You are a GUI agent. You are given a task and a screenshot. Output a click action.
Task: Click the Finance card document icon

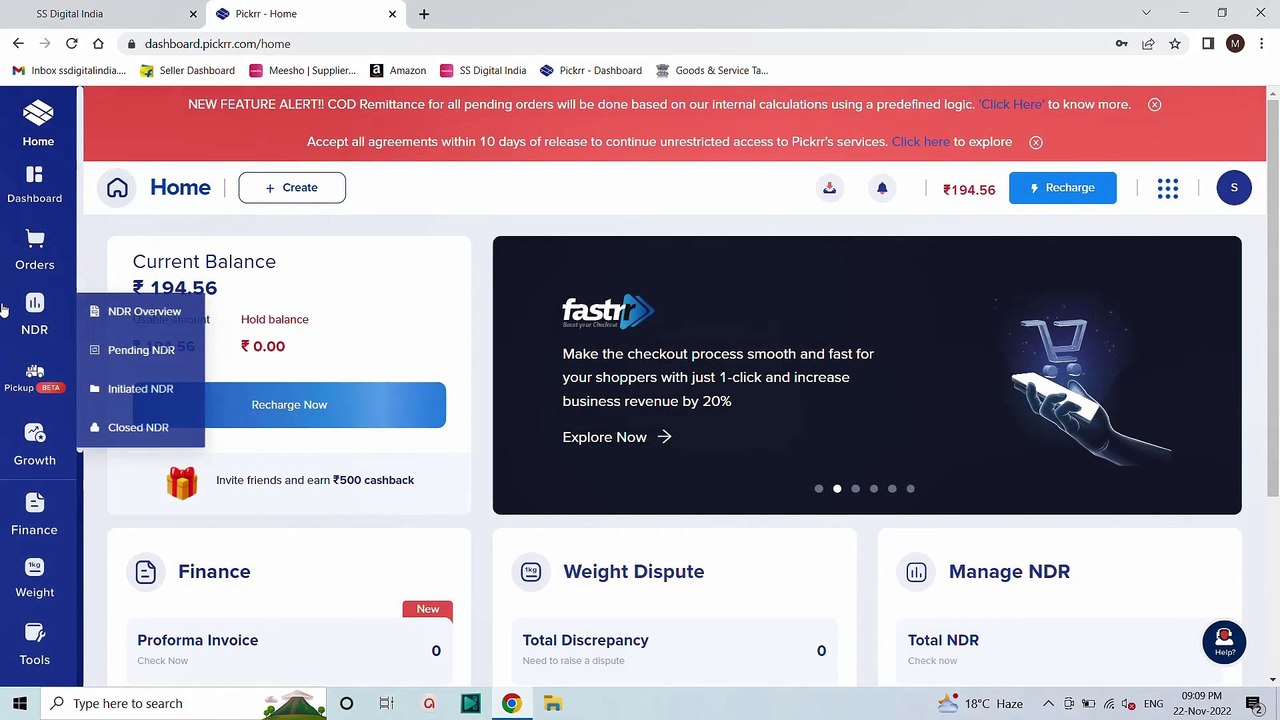(x=146, y=572)
